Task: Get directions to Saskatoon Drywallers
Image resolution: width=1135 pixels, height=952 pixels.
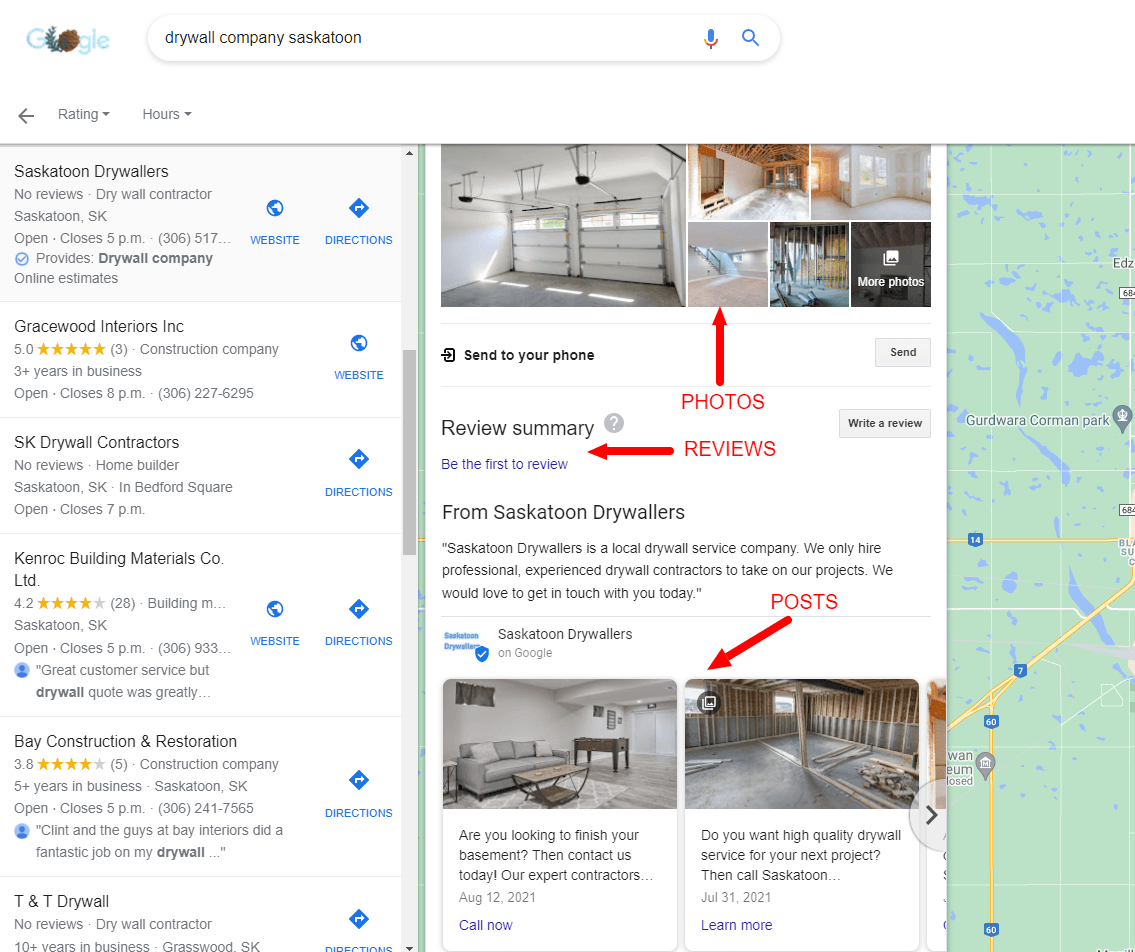Action: point(358,208)
